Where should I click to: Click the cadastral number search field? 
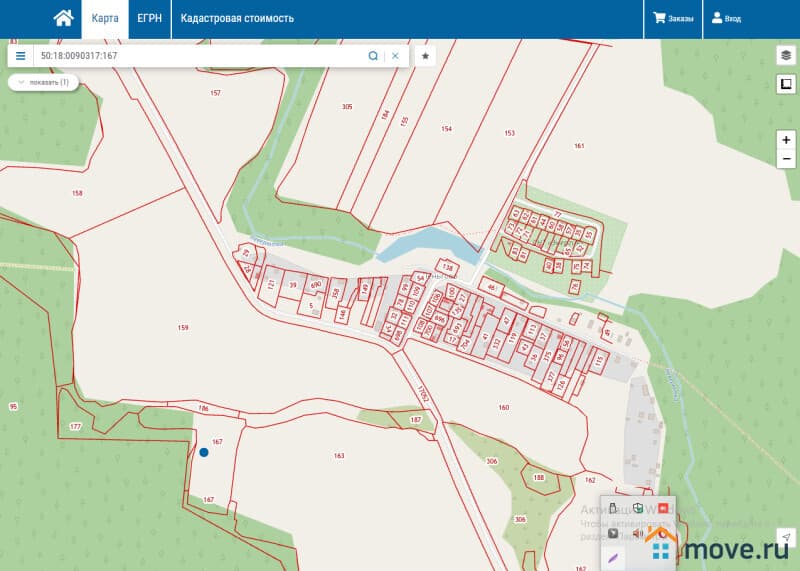click(x=200, y=56)
